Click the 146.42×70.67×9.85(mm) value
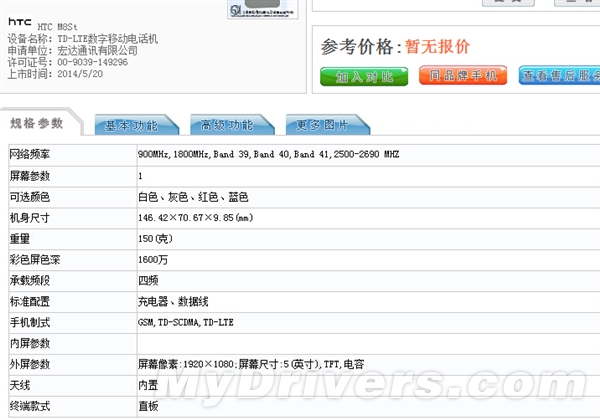 coord(196,218)
